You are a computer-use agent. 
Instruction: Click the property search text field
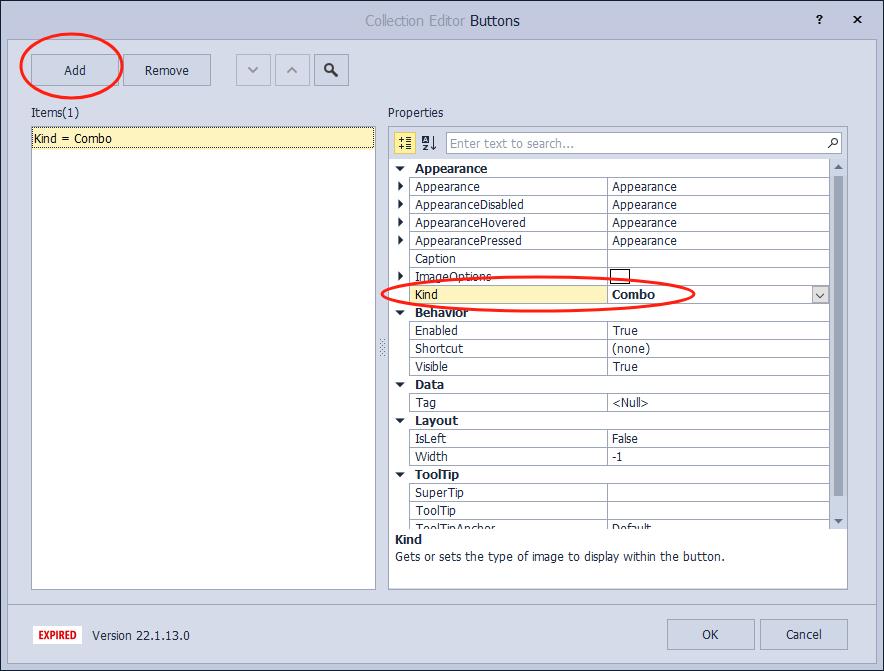tap(635, 143)
